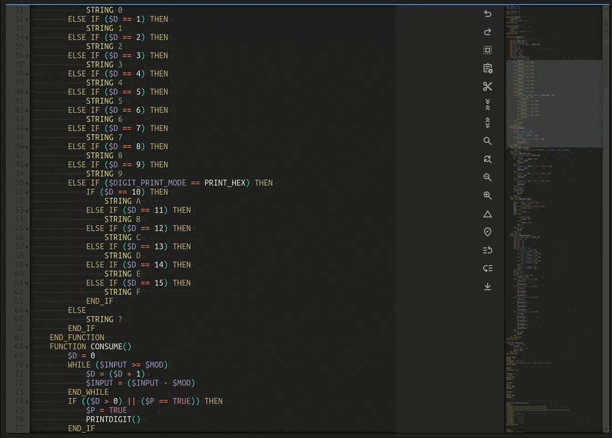Click 'STRING F' on line 62

[122, 292]
